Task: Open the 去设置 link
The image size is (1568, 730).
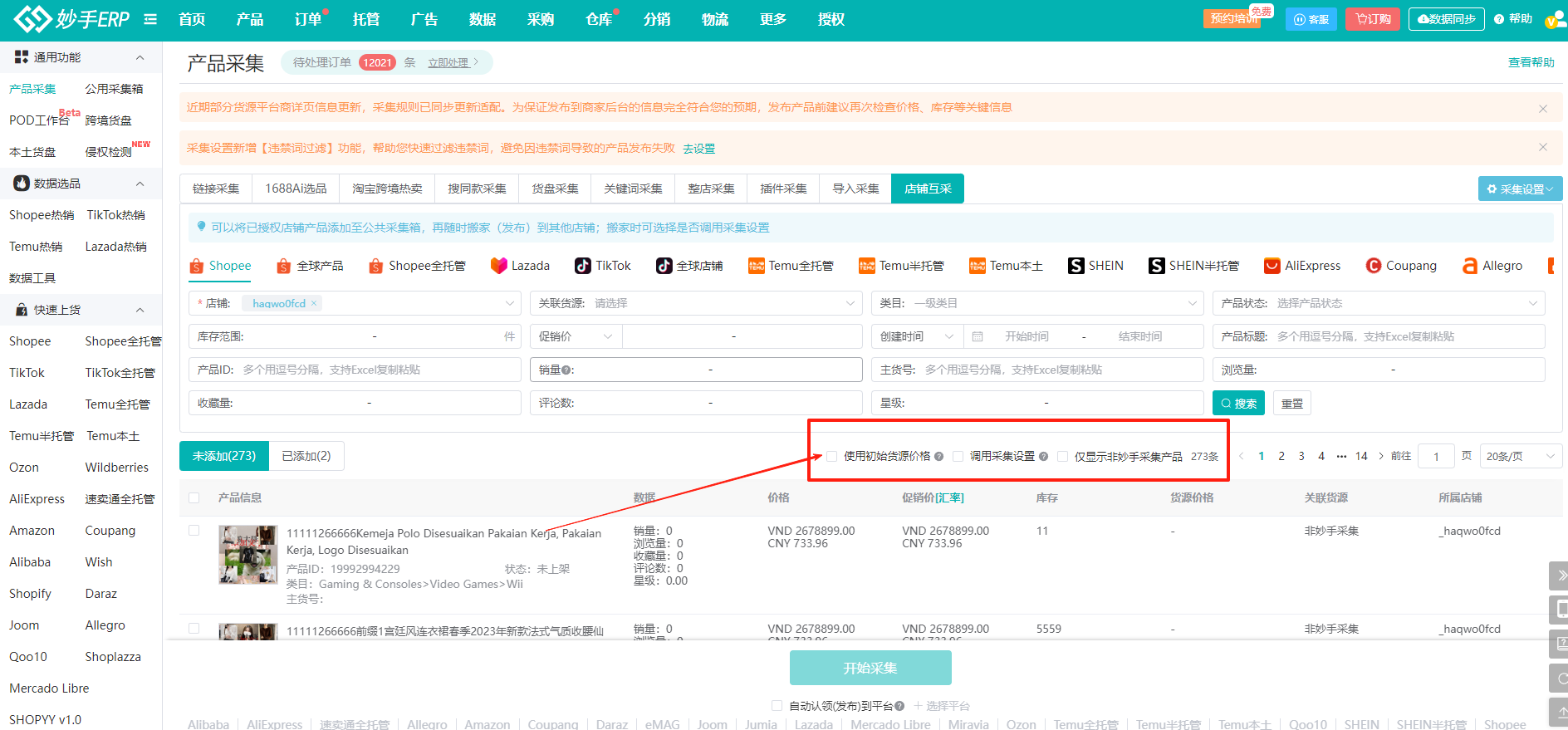Action: 698,149
